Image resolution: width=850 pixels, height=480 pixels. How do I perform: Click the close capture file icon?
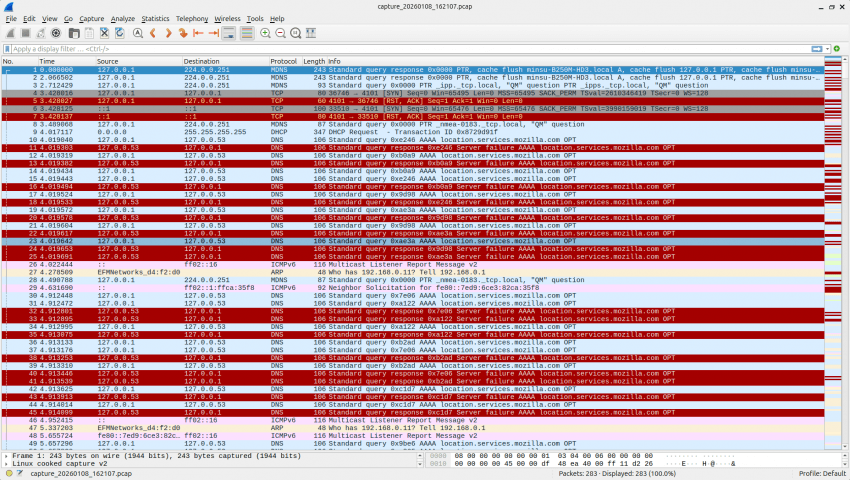tap(105, 33)
